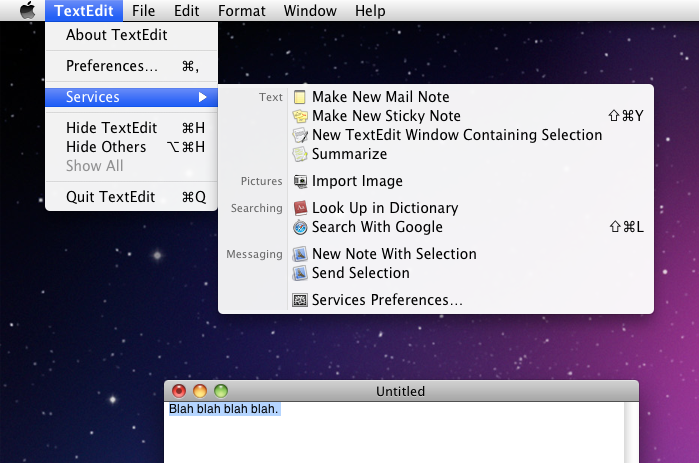Click the Dictionary icon beside Look Up in Dictionary
This screenshot has width=699, height=463.
pyautogui.click(x=300, y=208)
